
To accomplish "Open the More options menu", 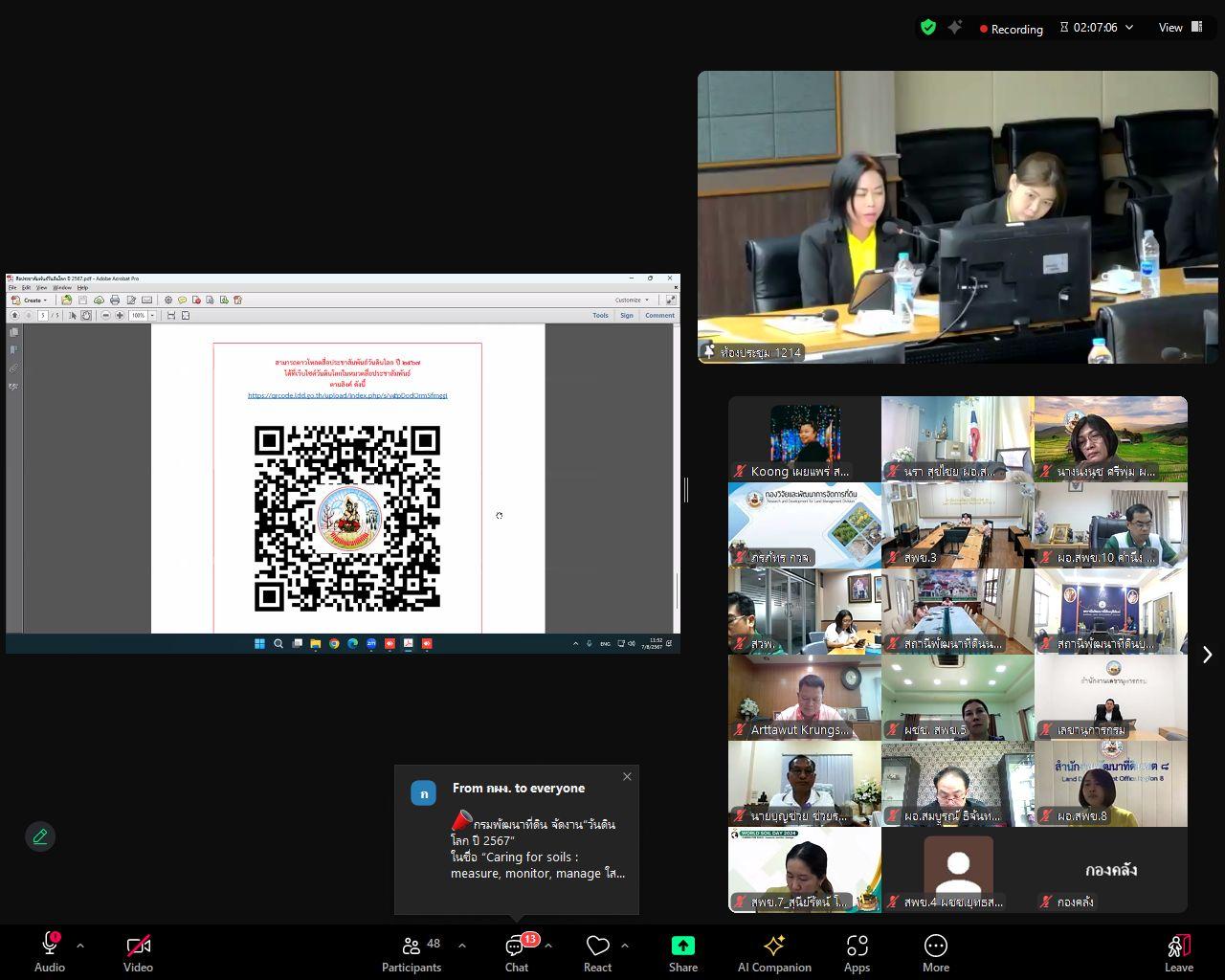I will tap(936, 953).
